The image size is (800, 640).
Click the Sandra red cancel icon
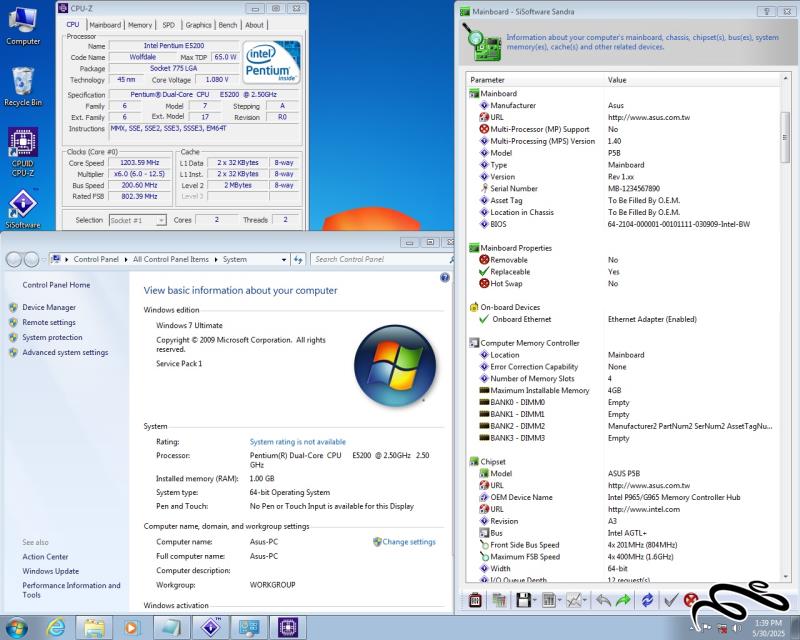click(691, 600)
